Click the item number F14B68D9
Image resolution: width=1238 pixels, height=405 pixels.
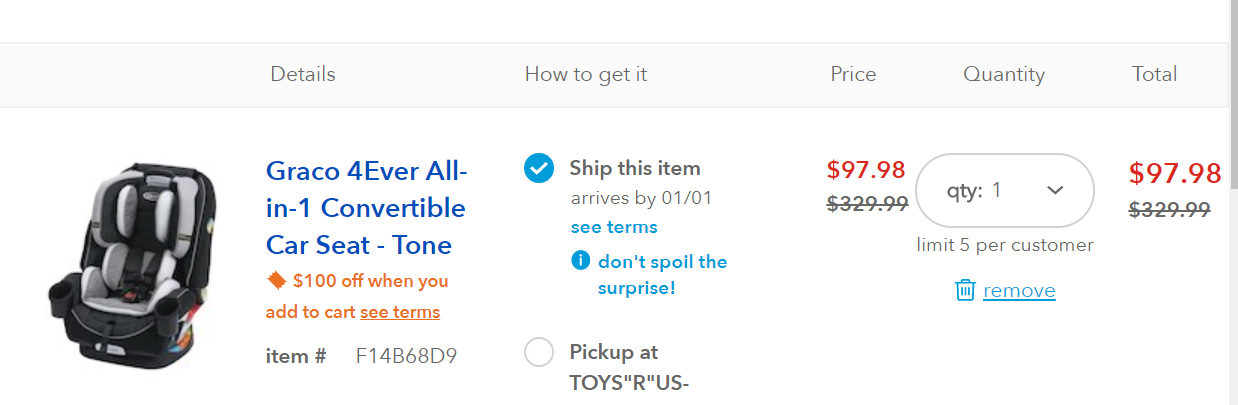407,356
